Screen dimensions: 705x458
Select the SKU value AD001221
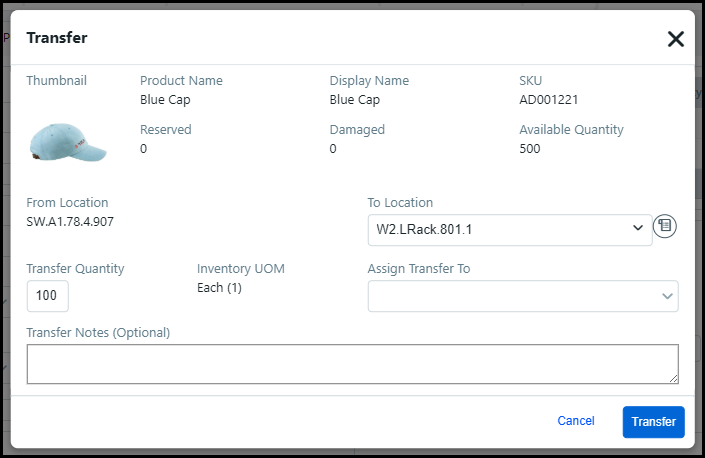click(x=548, y=100)
